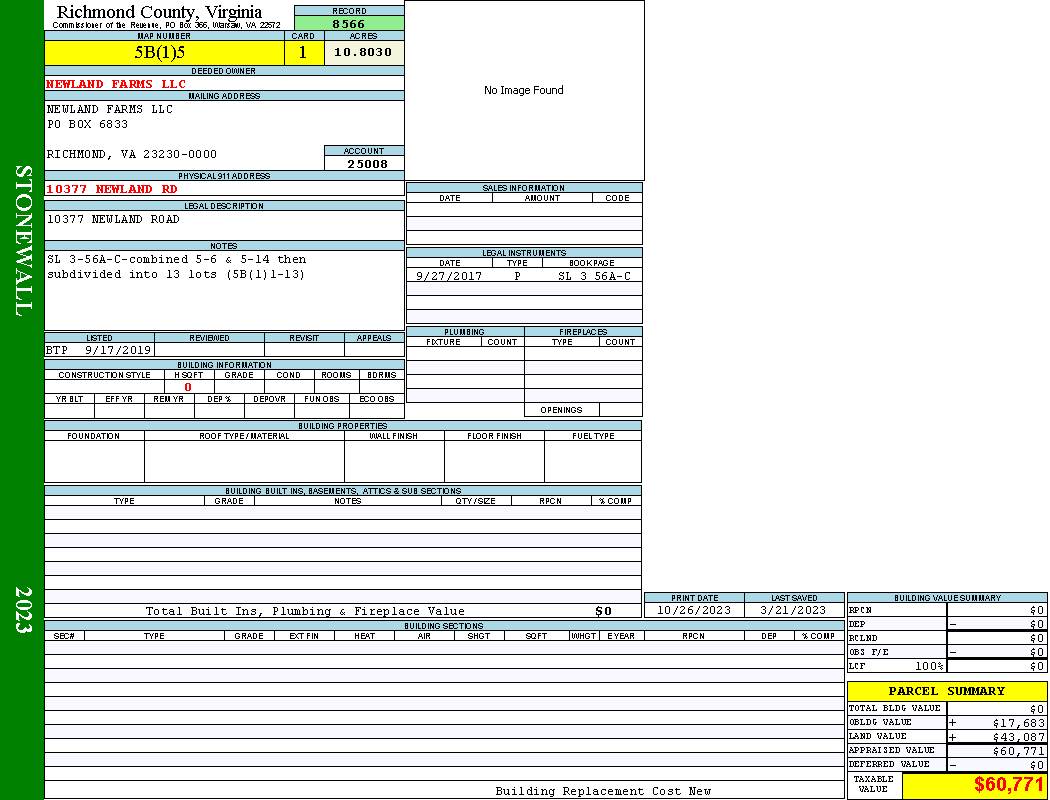Click the No Image Found placeholder
The width and height of the screenshot is (1050, 800).
point(524,90)
